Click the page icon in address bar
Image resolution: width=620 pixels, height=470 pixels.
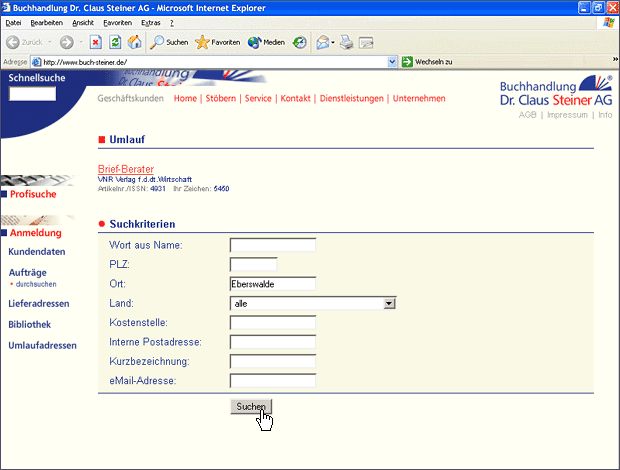click(x=36, y=62)
